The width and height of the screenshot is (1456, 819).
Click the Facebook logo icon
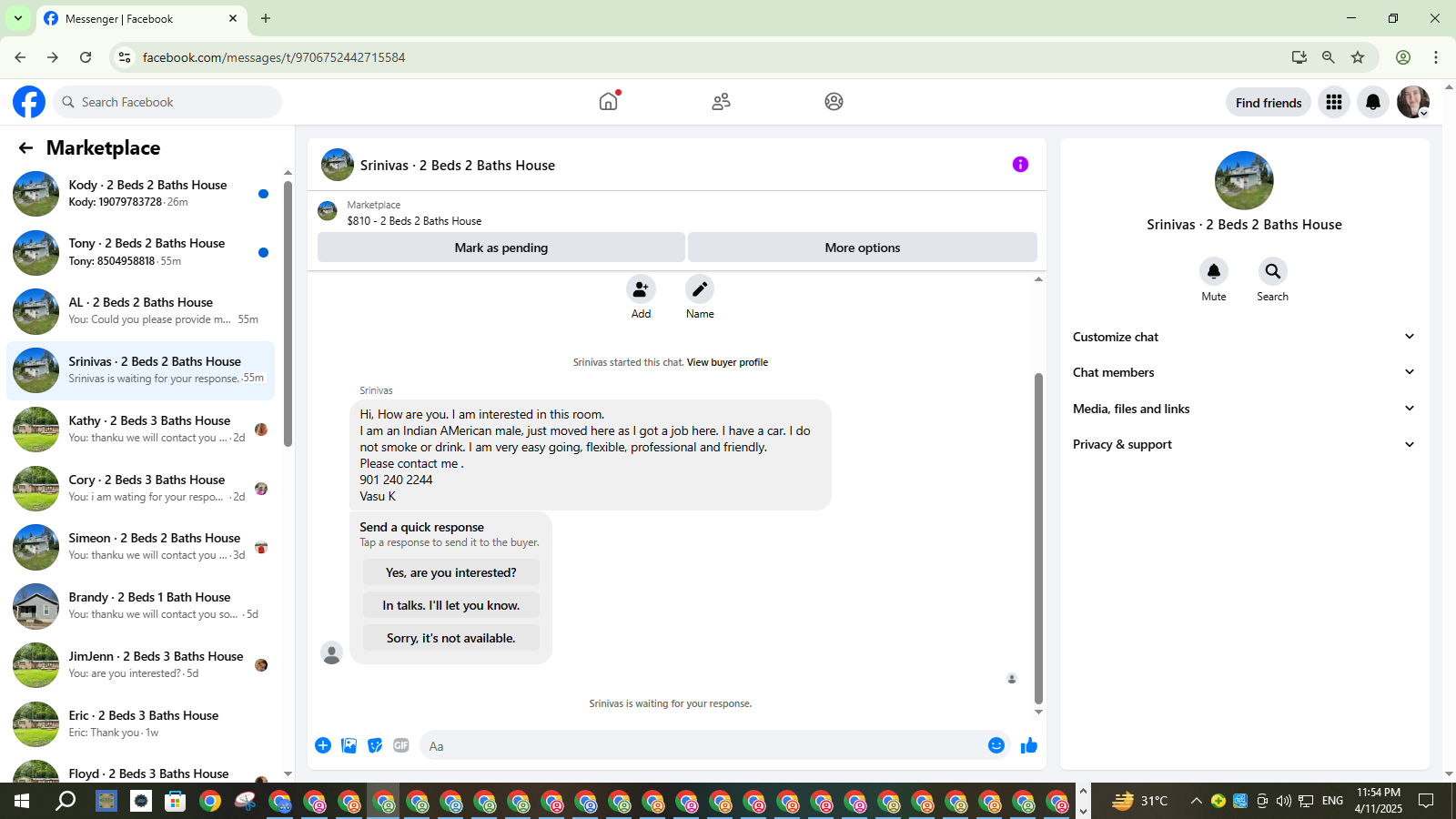coord(29,102)
